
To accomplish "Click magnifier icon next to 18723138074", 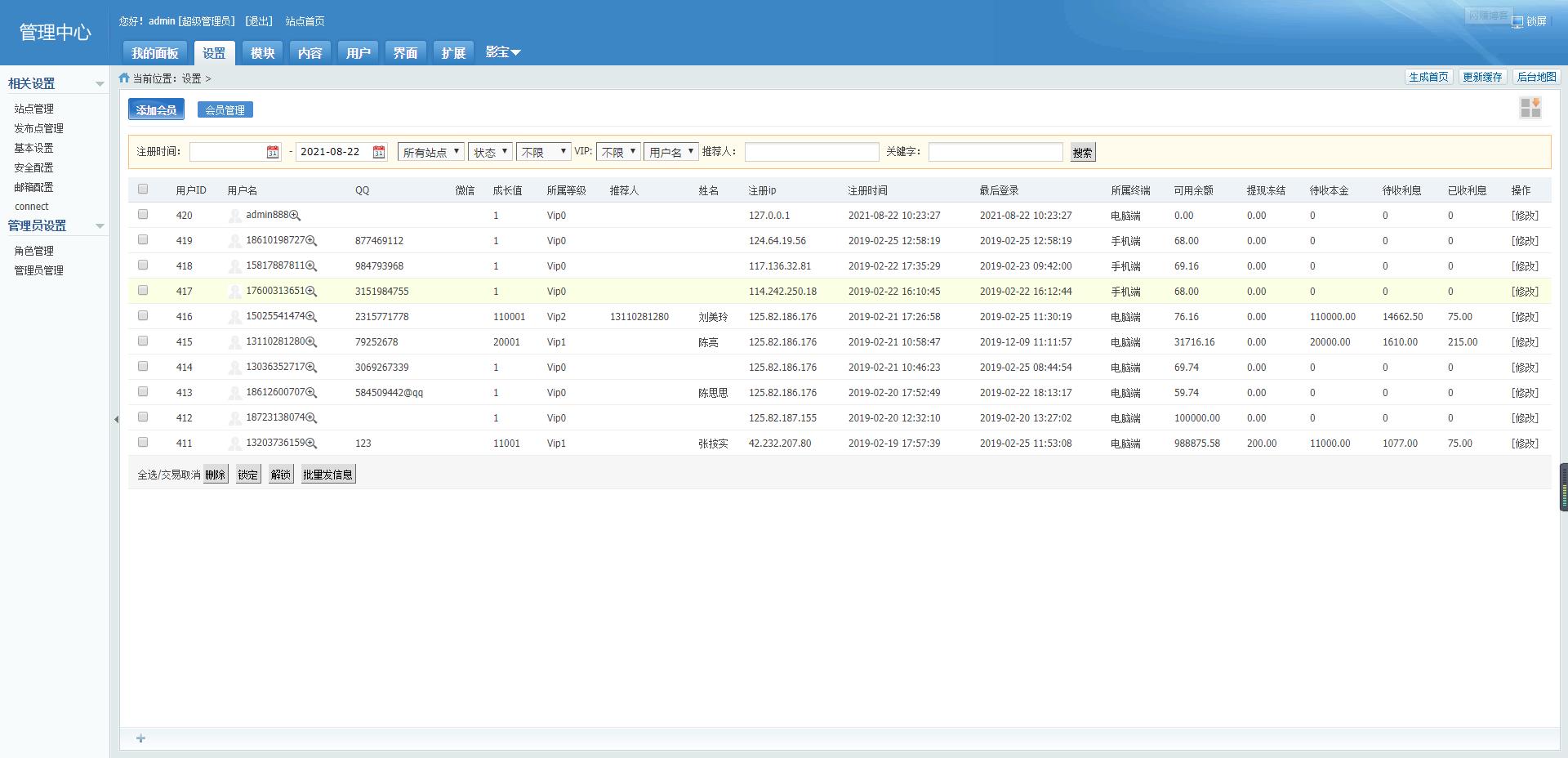I will pos(312,418).
